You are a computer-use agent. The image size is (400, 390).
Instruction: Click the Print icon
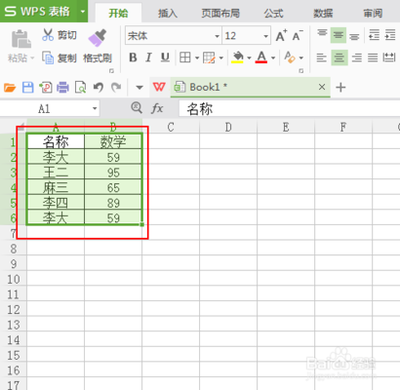click(63, 87)
